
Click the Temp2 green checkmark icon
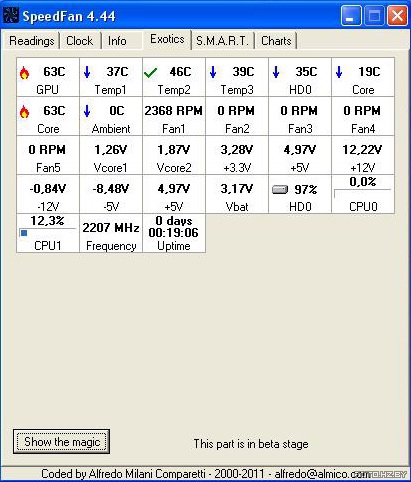(x=150, y=73)
